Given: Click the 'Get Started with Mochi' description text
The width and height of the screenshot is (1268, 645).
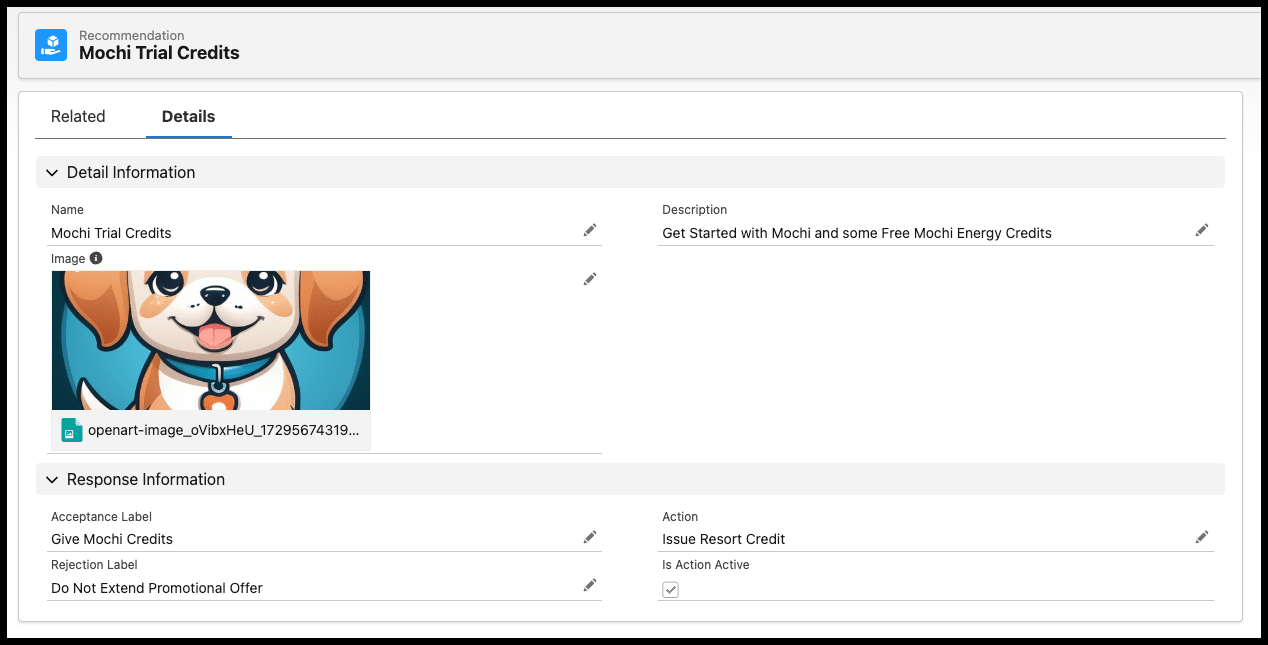Looking at the screenshot, I should (x=857, y=233).
